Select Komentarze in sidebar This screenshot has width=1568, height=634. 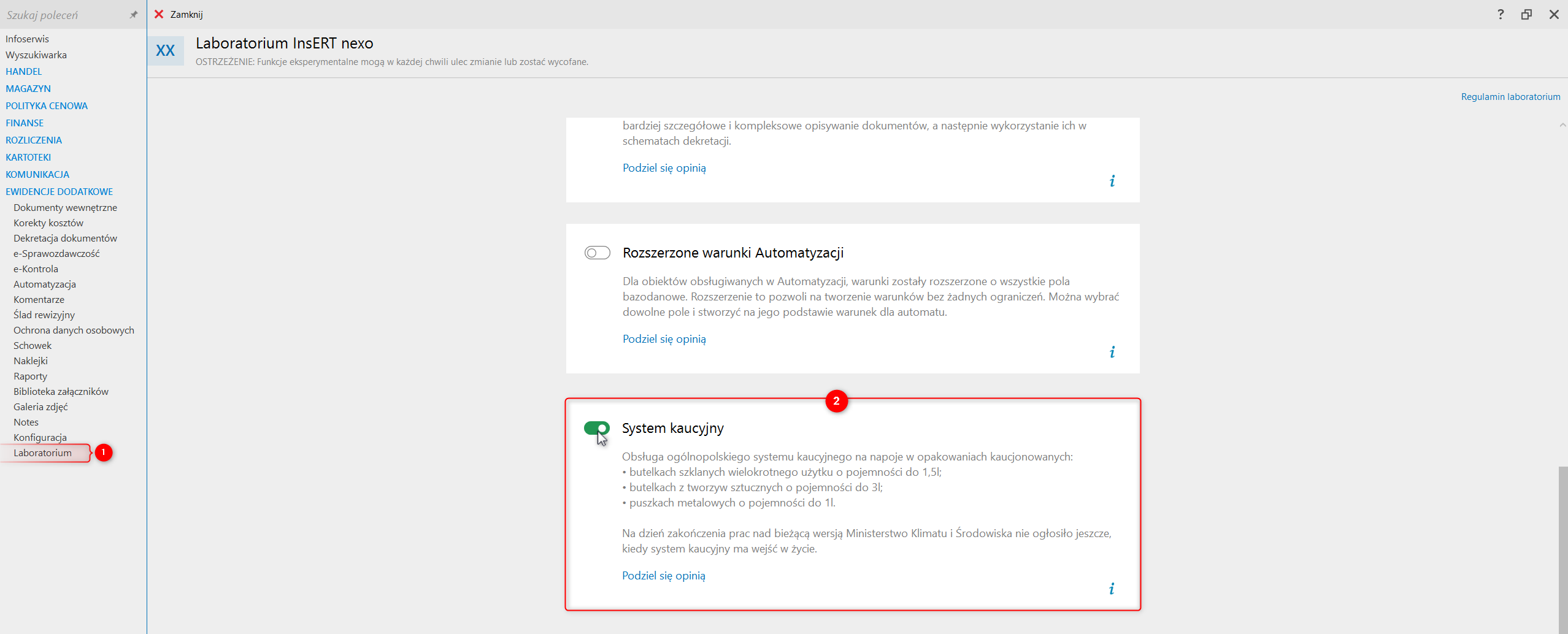[x=39, y=299]
